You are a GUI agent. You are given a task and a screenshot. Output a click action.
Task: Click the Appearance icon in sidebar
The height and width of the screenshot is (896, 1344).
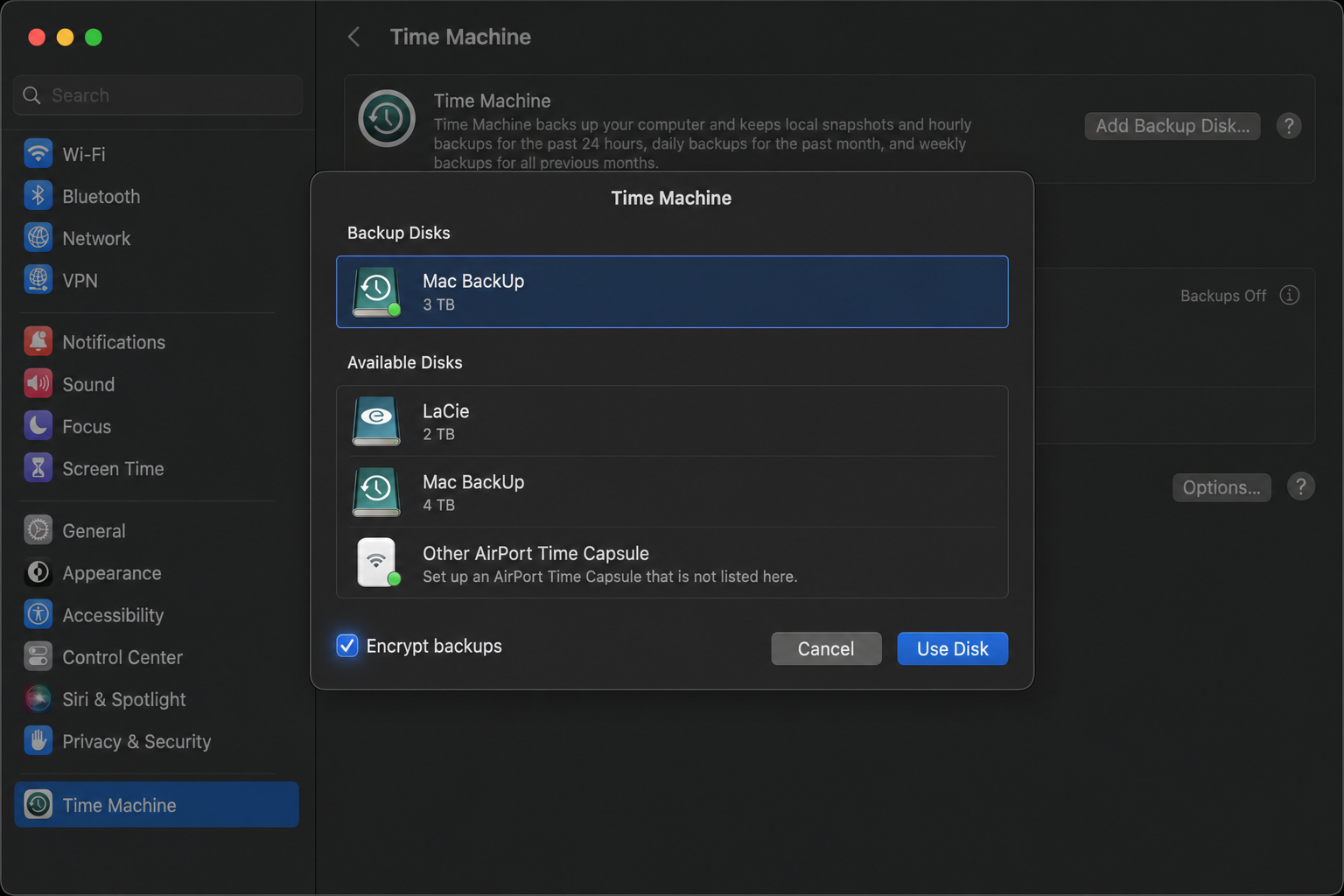tap(38, 571)
